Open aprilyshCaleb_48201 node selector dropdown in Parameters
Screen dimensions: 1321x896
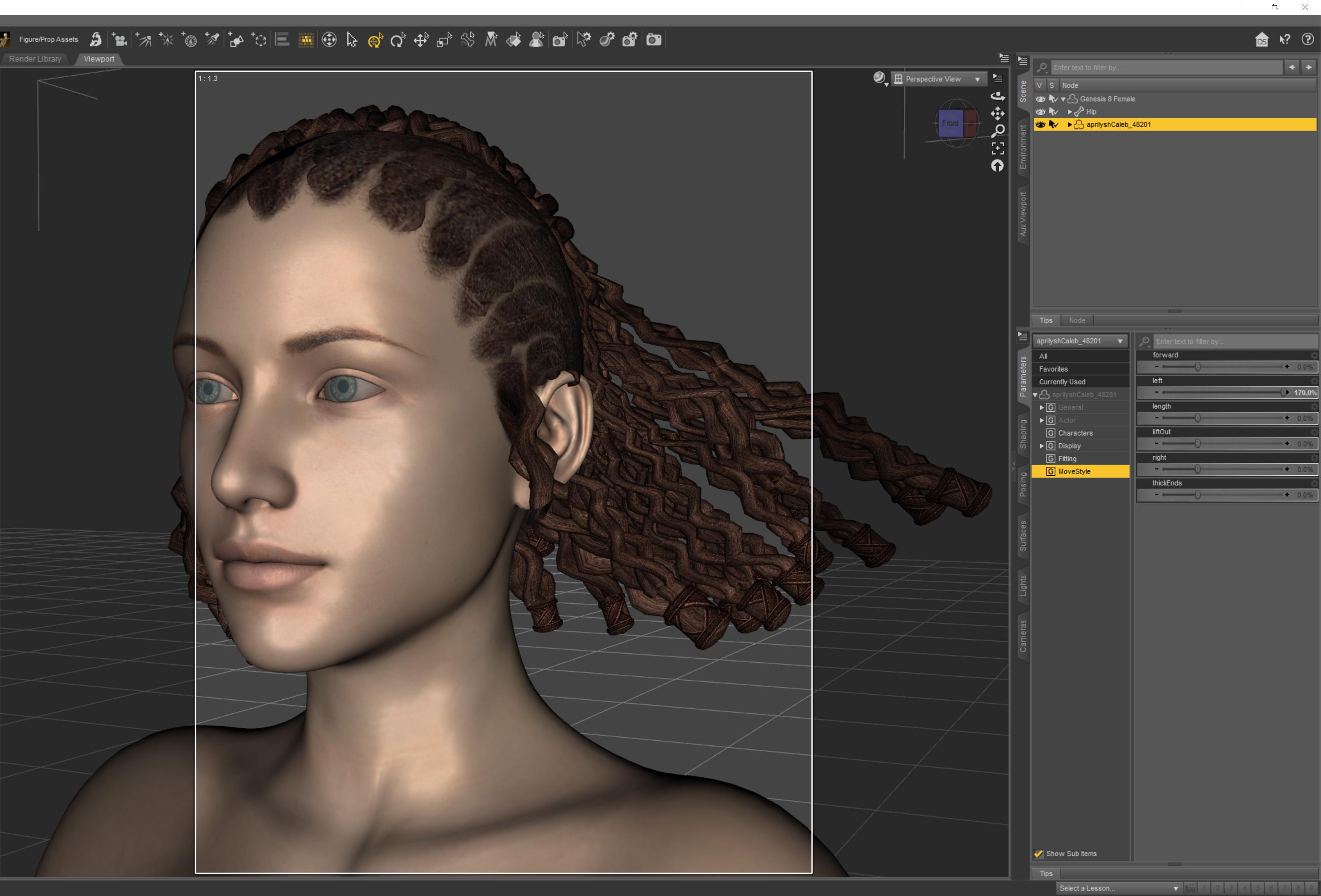click(x=1079, y=341)
